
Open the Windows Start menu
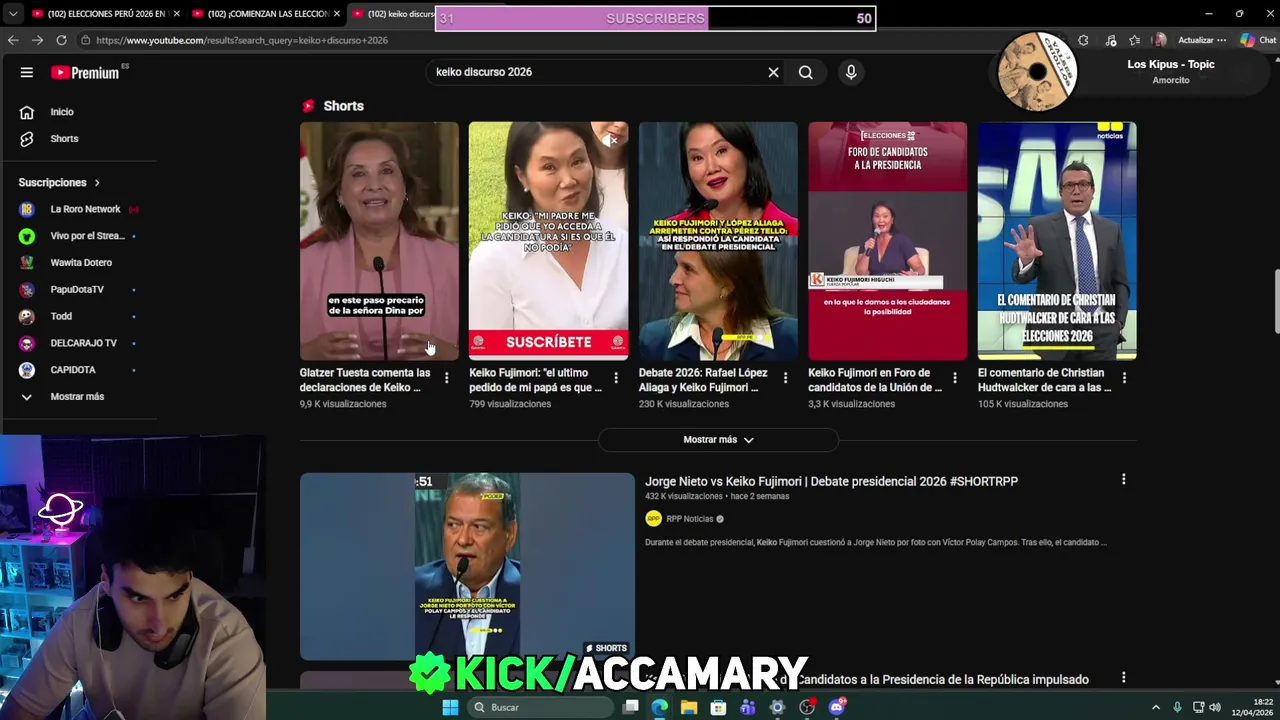click(x=450, y=707)
